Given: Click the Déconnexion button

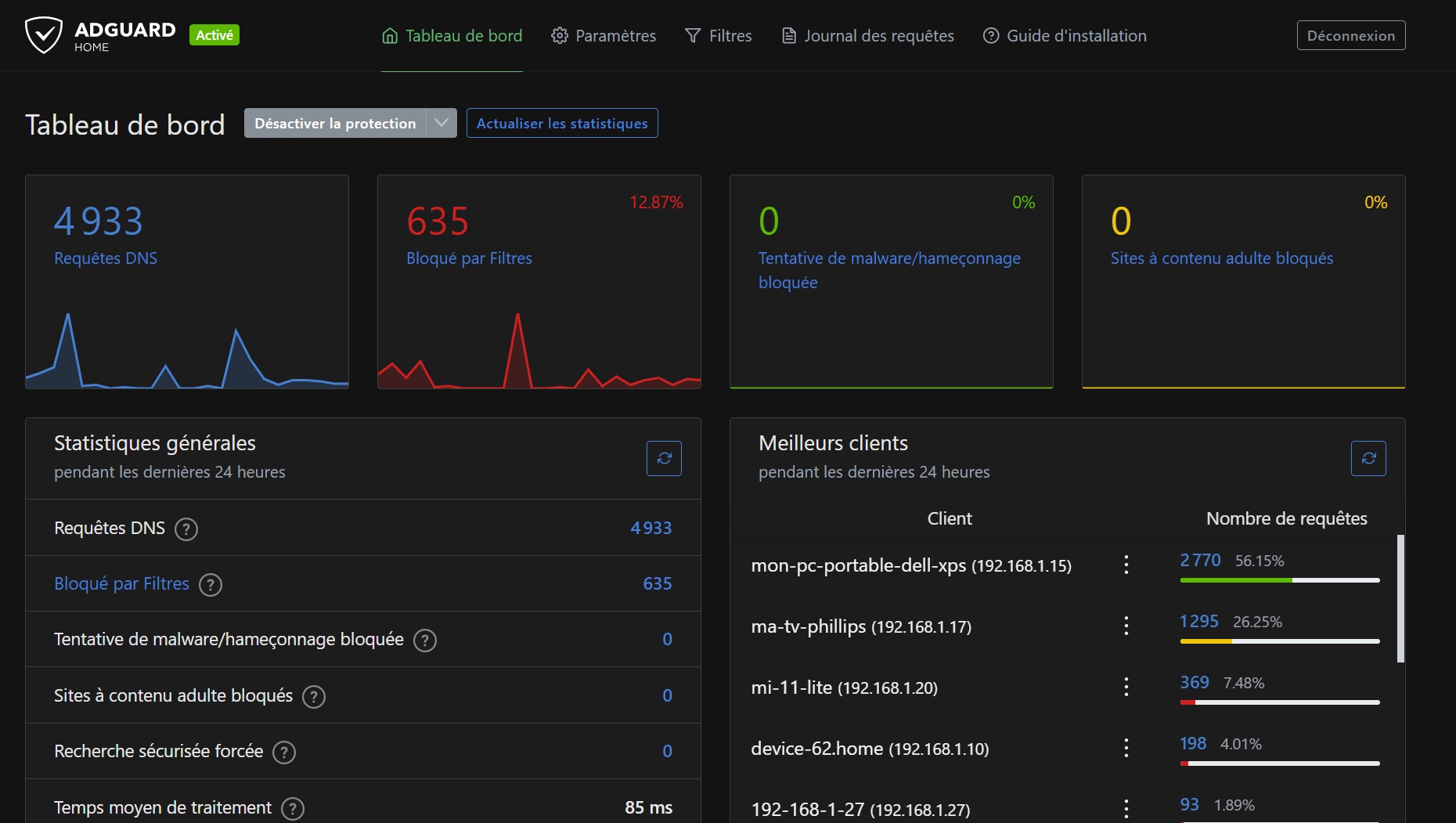Looking at the screenshot, I should (x=1351, y=35).
